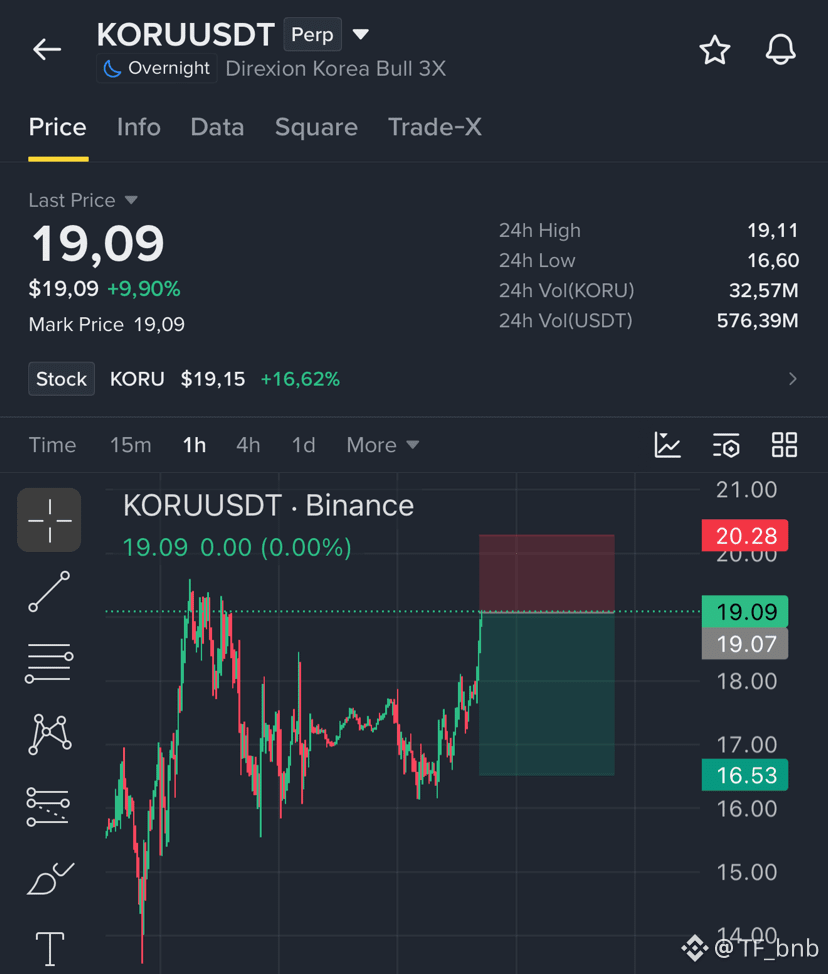The height and width of the screenshot is (974, 828).
Task: Select the 4h timeframe
Action: click(248, 445)
